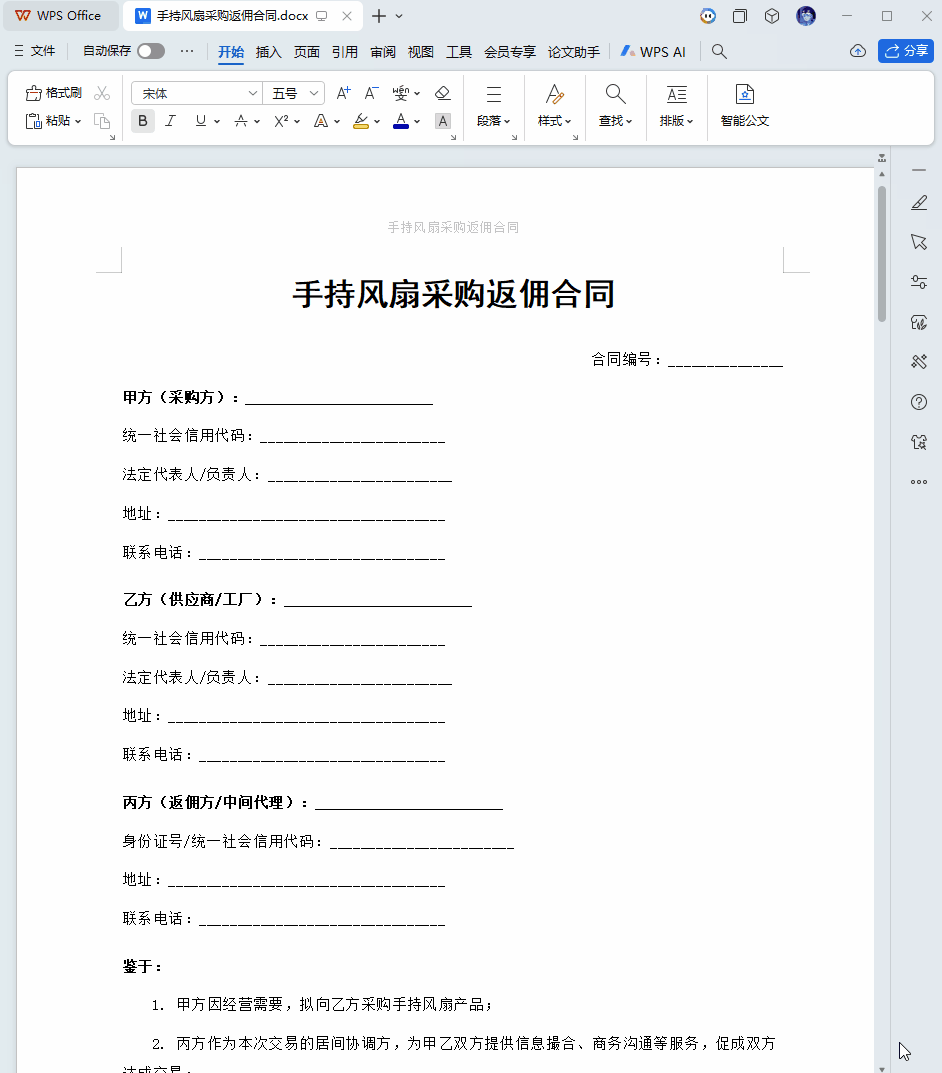Screen dimensions: 942x1073
Task: Click the WPS AI button
Action: pos(653,52)
